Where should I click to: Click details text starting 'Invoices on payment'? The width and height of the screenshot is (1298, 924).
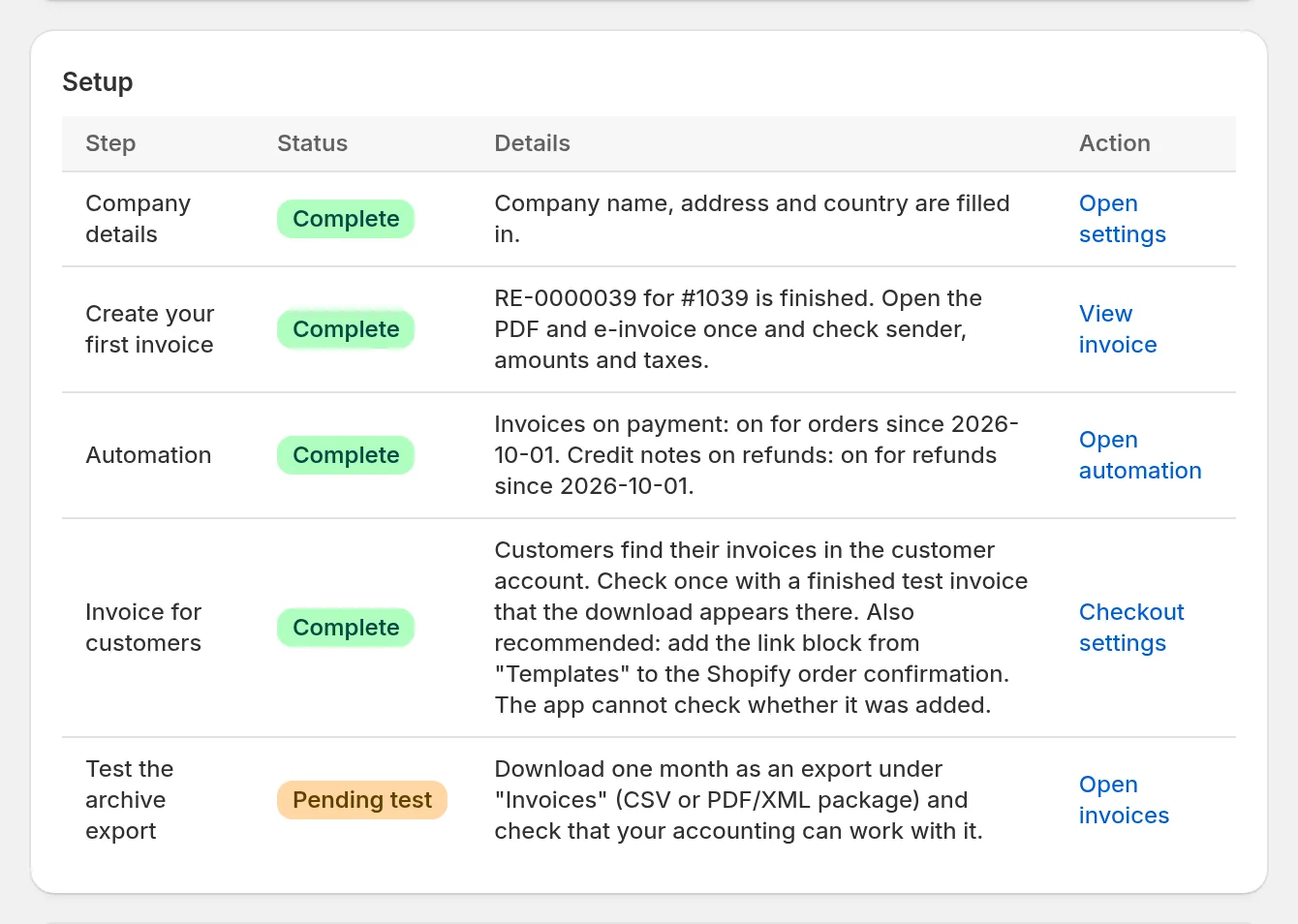coord(757,455)
